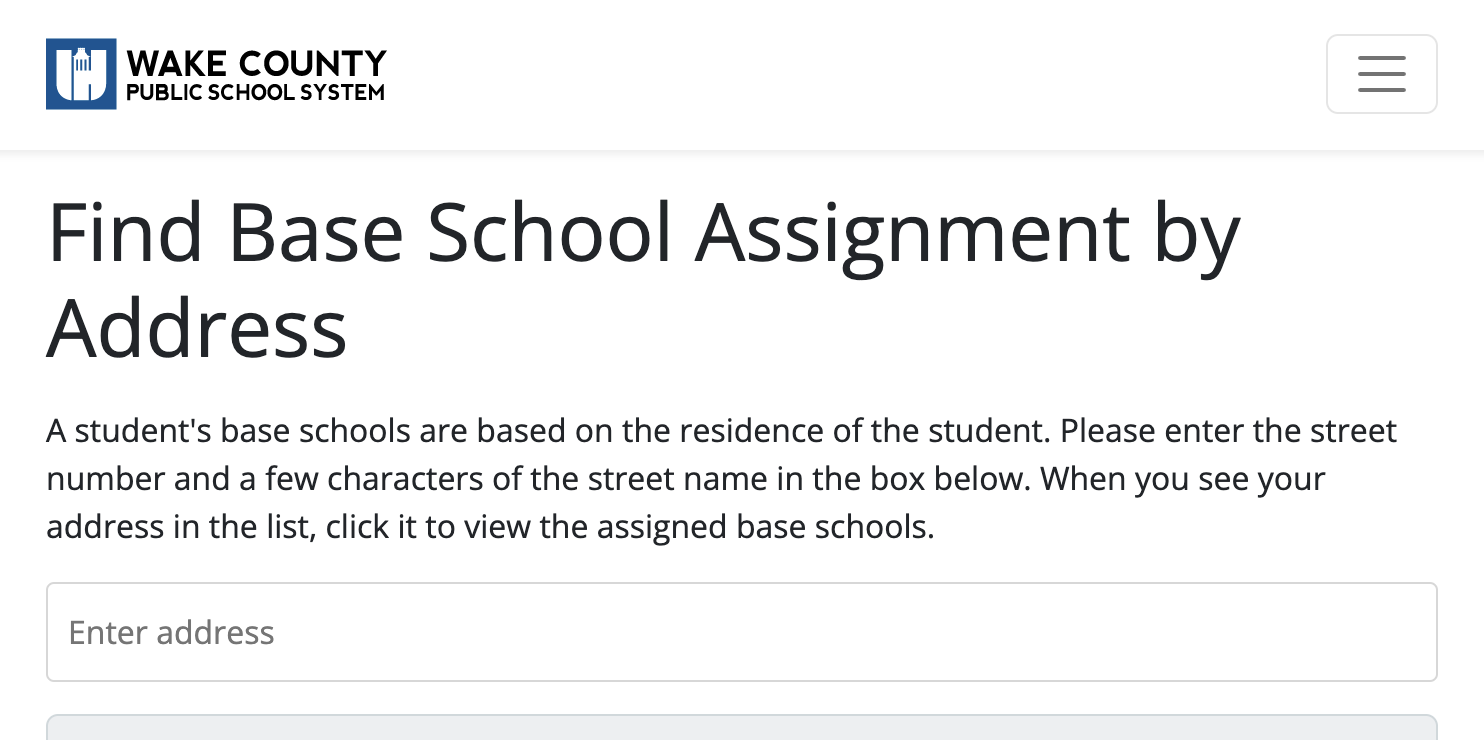The width and height of the screenshot is (1484, 740).
Task: Click "PUBLIC SCHOOL SYSTEM" text in logo
Action: click(x=255, y=93)
